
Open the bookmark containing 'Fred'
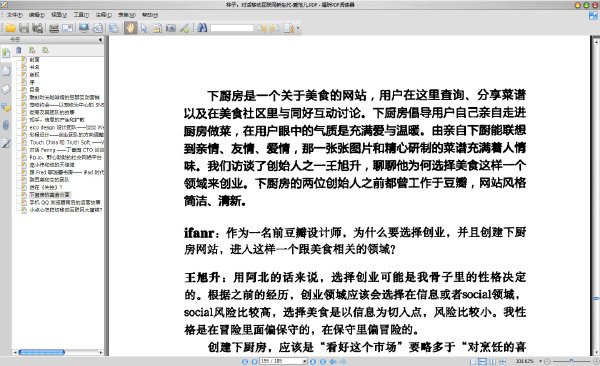click(66, 172)
